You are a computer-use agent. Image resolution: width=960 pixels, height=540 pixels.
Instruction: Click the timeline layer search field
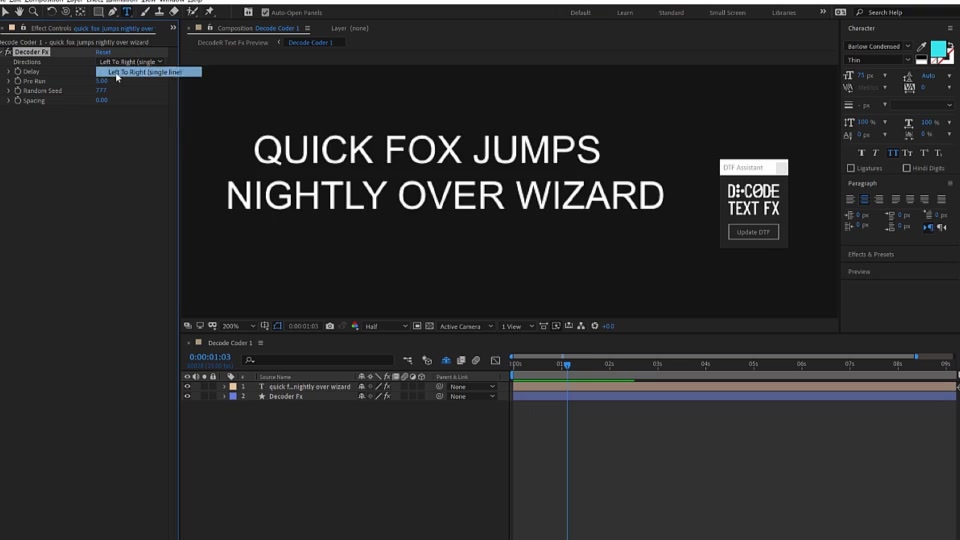click(x=318, y=361)
